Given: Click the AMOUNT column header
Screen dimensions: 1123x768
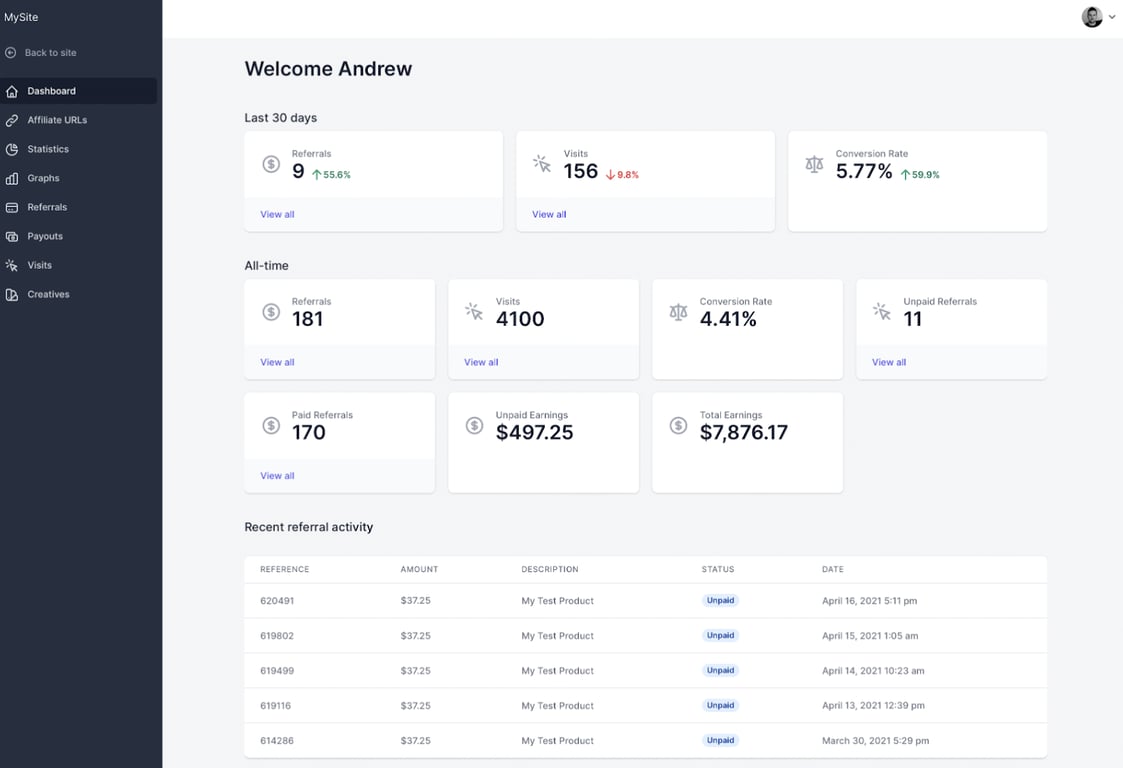Looking at the screenshot, I should pyautogui.click(x=419, y=569).
